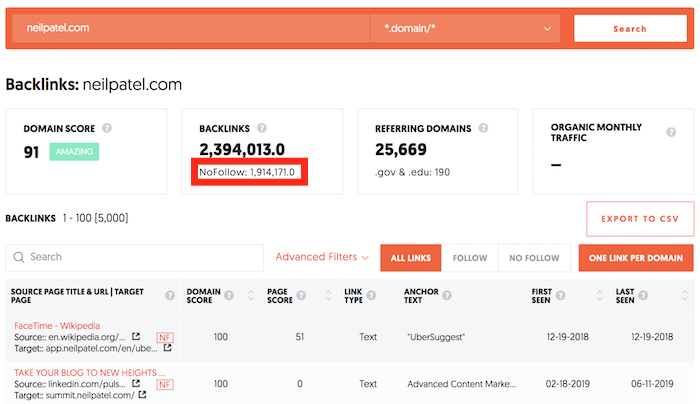Select the All Links tab
The image size is (700, 404).
(x=411, y=258)
